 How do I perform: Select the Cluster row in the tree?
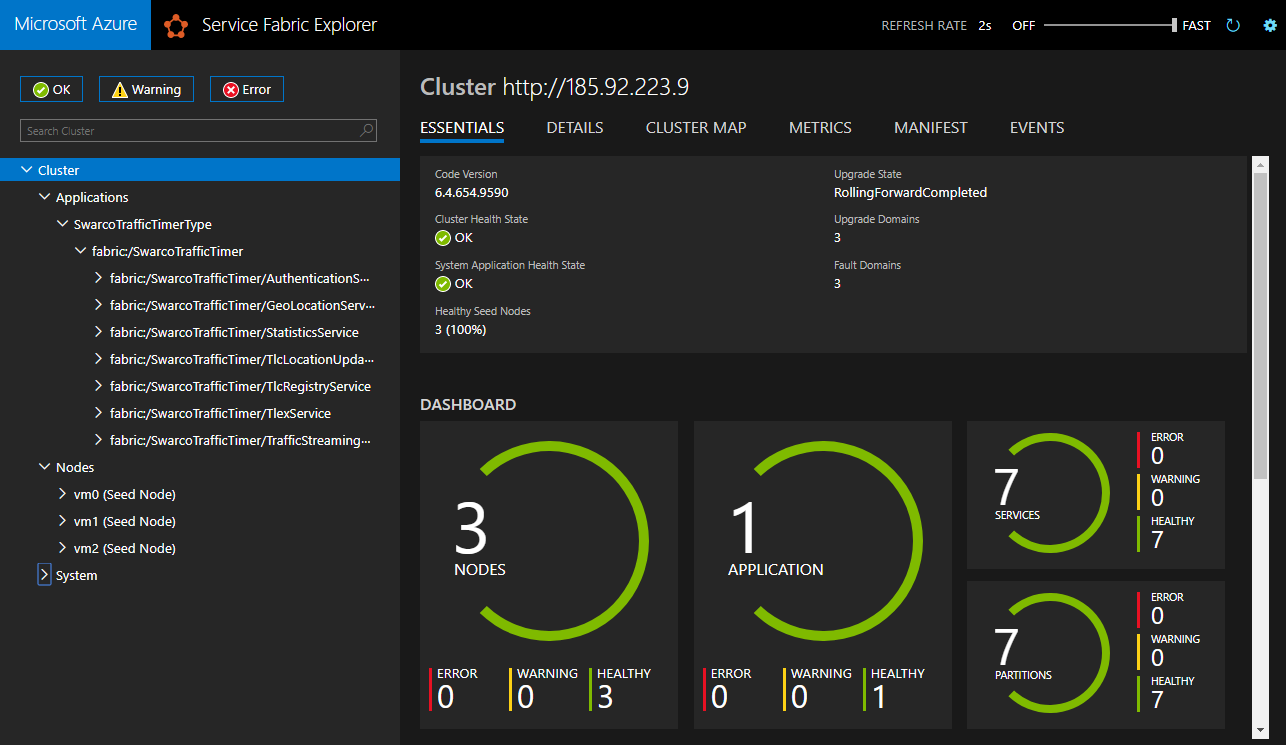[x=200, y=170]
